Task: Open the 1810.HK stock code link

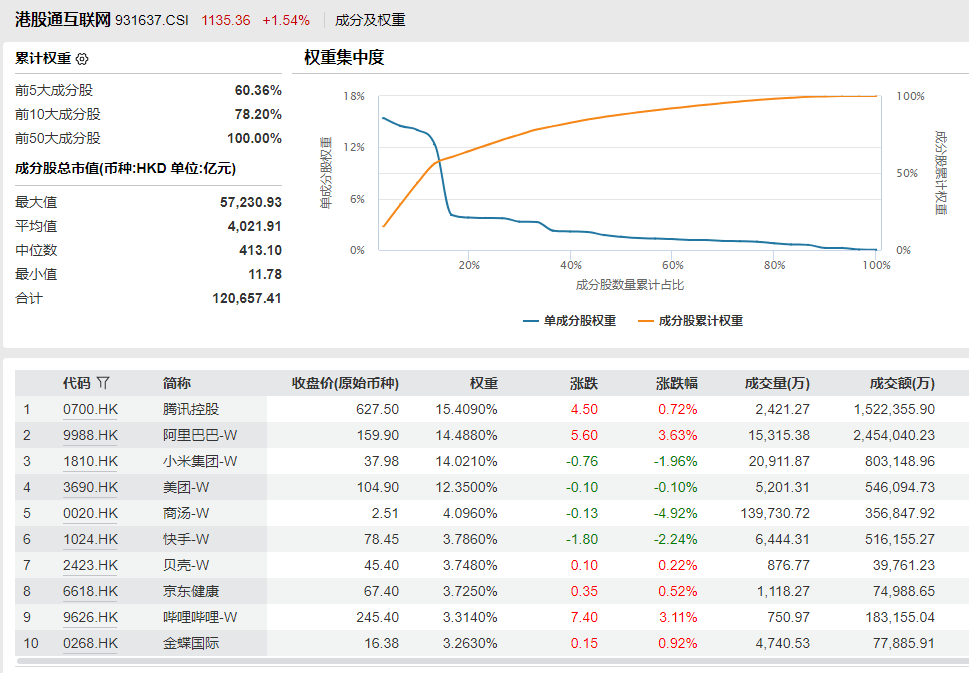Action: click(x=90, y=461)
